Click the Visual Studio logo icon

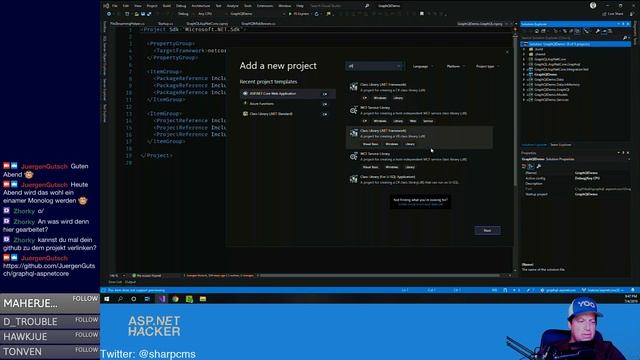pos(106,6)
